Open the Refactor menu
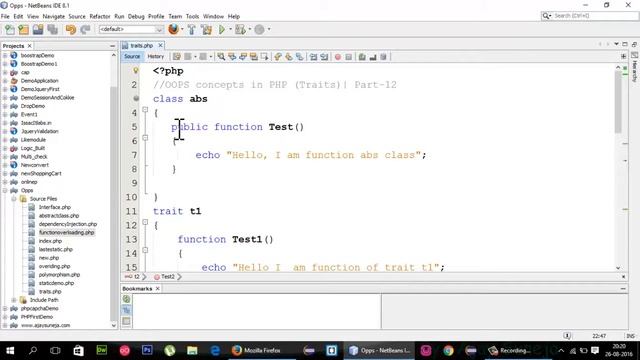This screenshot has width=640, height=360. coord(100,16)
